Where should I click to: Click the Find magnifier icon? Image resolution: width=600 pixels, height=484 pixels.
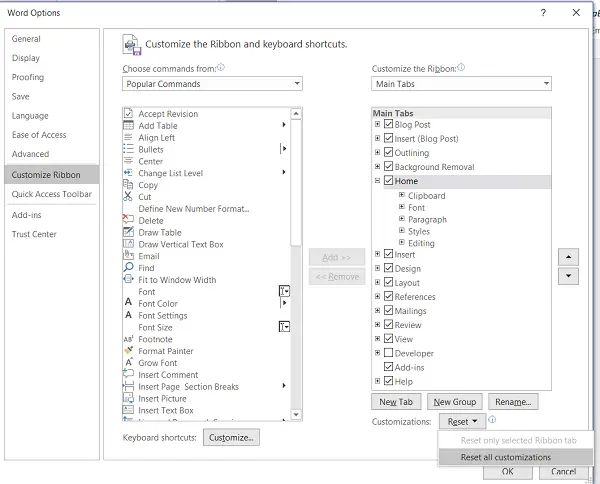pyautogui.click(x=128, y=268)
